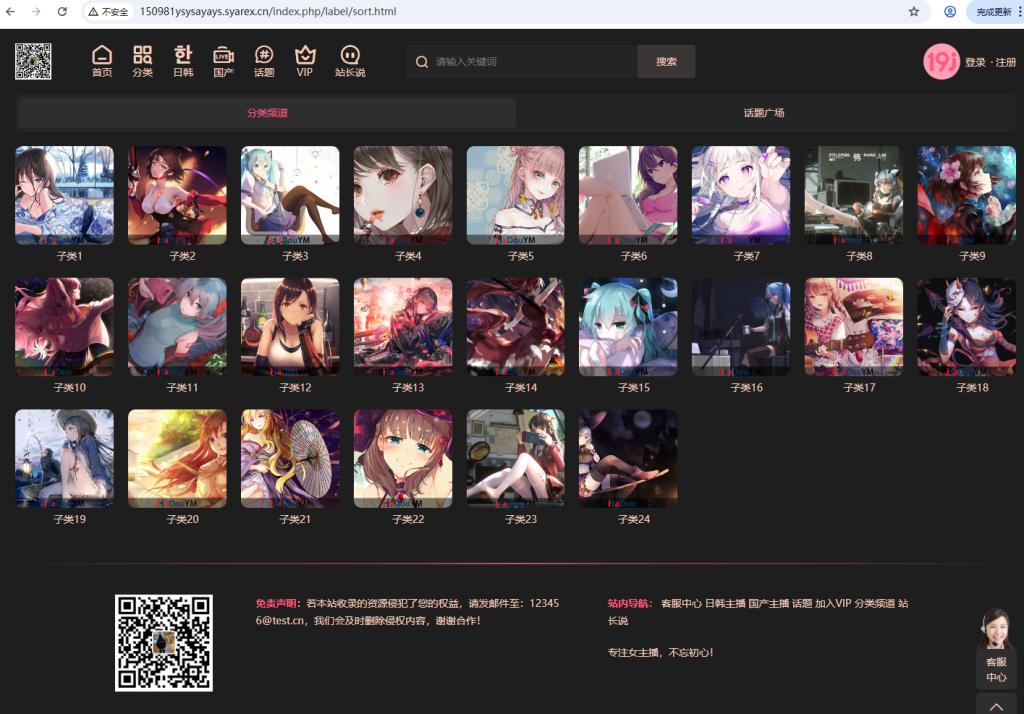Click the browser forward arrow
The width and height of the screenshot is (1024, 714).
[36, 11]
